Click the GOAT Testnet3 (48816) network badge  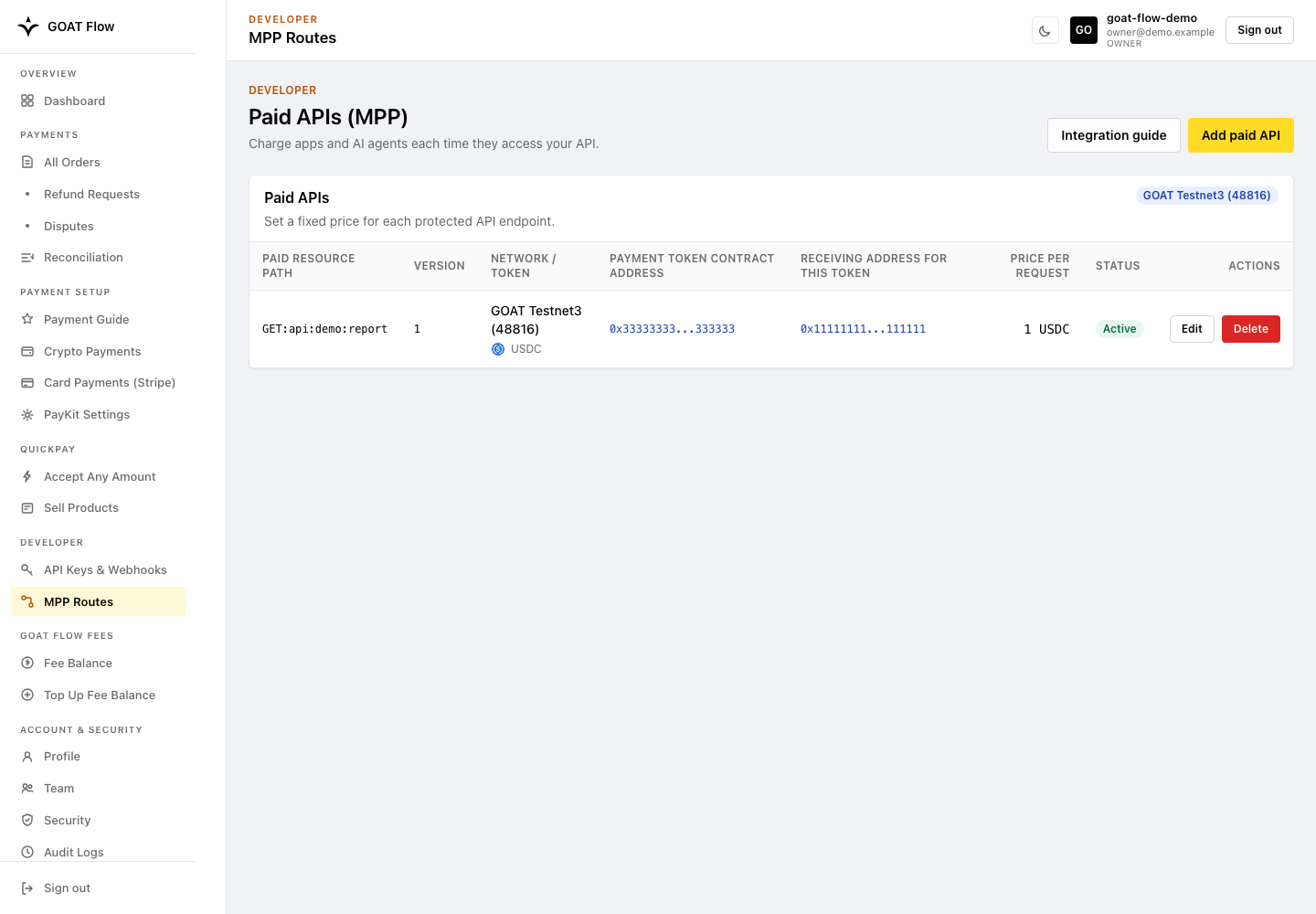(x=1206, y=196)
